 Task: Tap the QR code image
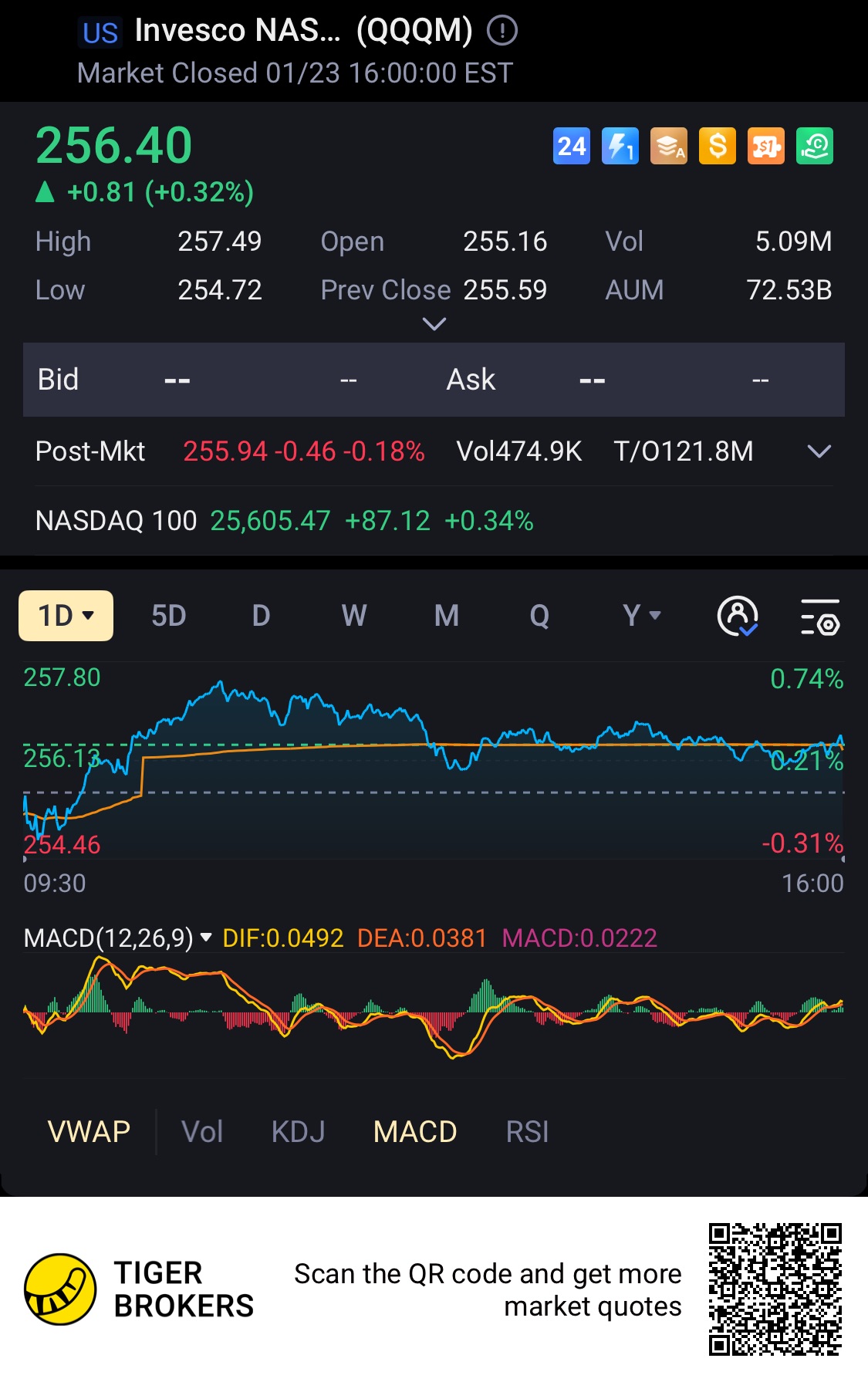[775, 1289]
